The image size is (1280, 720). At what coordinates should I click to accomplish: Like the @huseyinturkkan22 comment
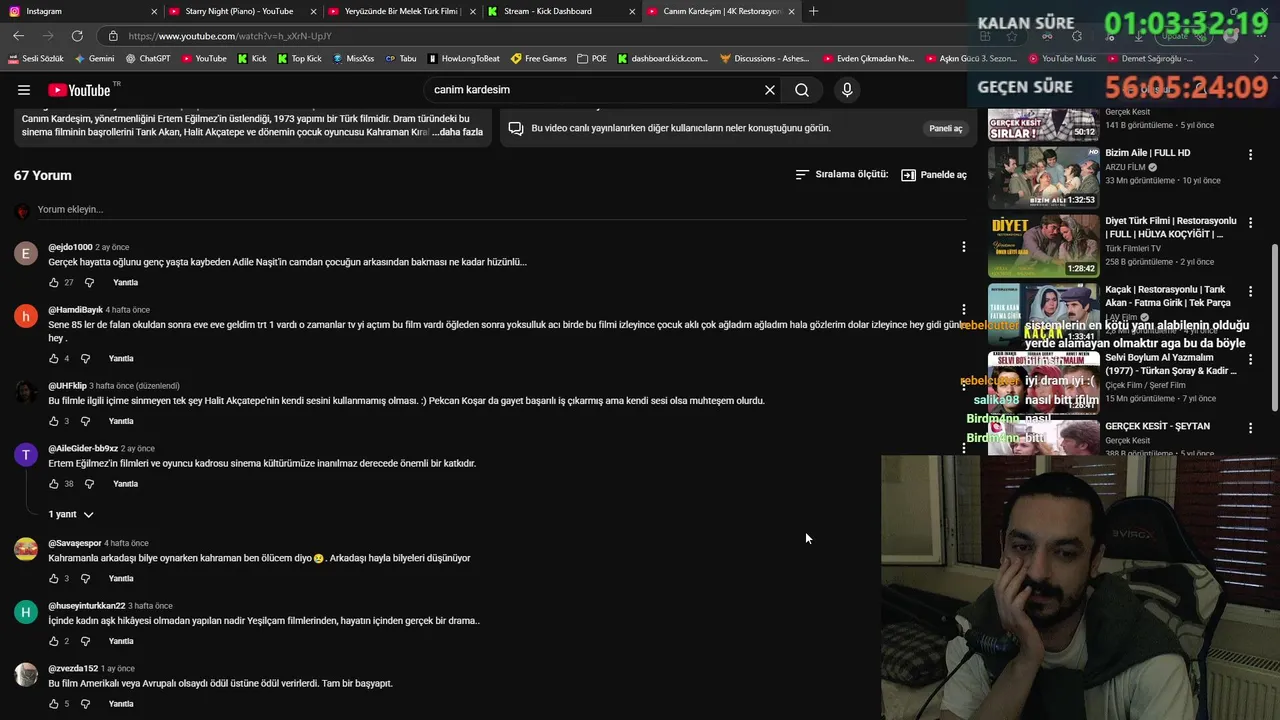coord(54,641)
